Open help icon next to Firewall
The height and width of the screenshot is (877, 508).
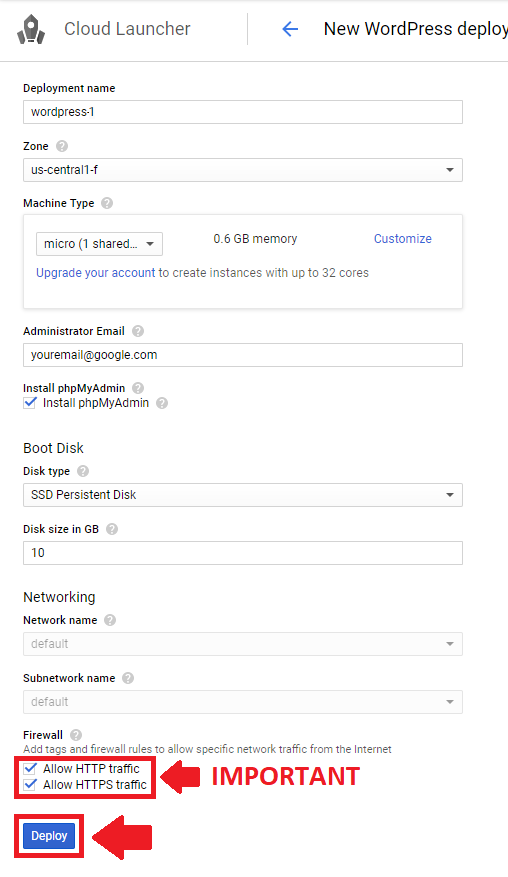click(76, 735)
